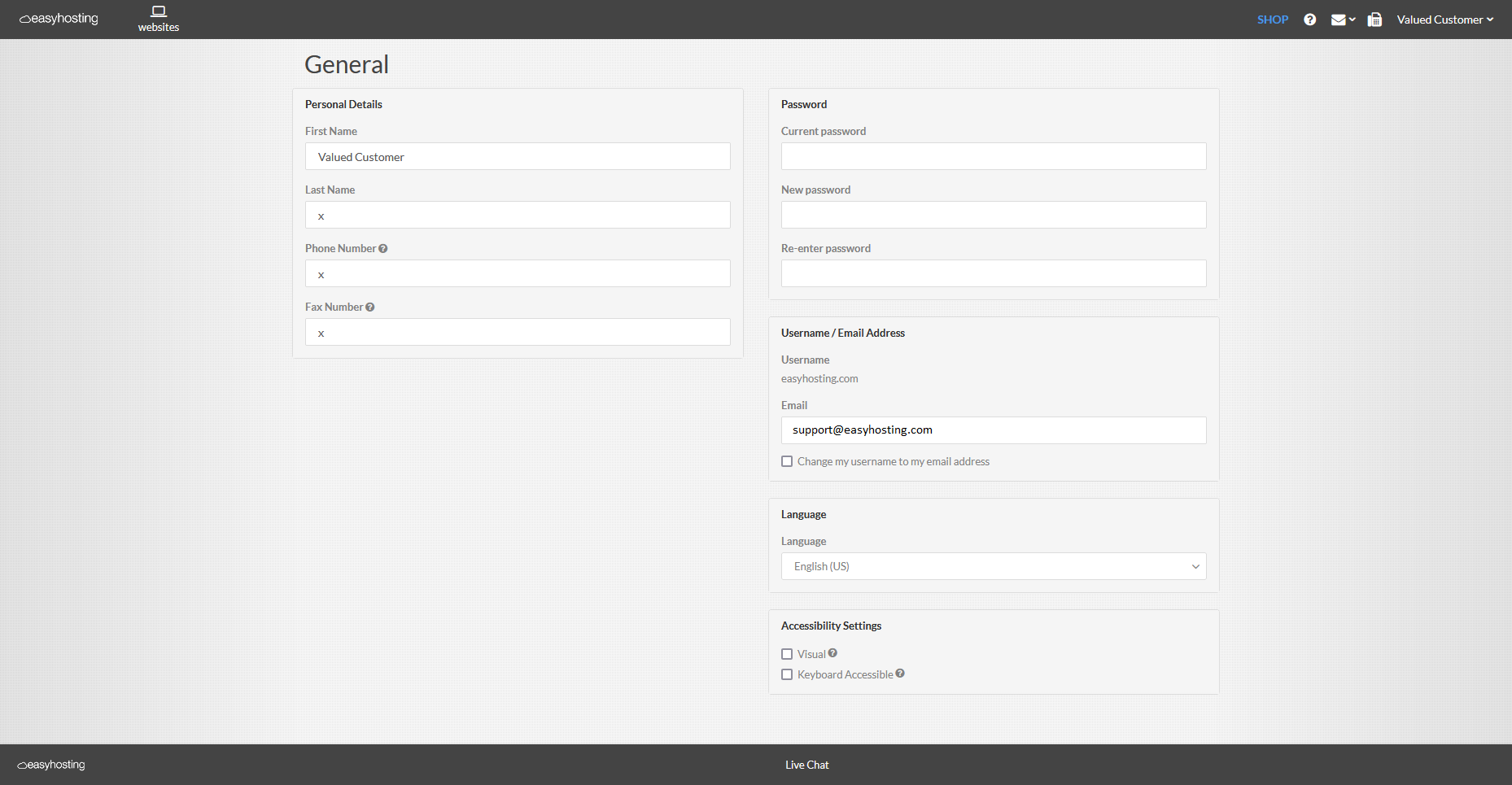Open the SHOP menu item

tap(1273, 19)
